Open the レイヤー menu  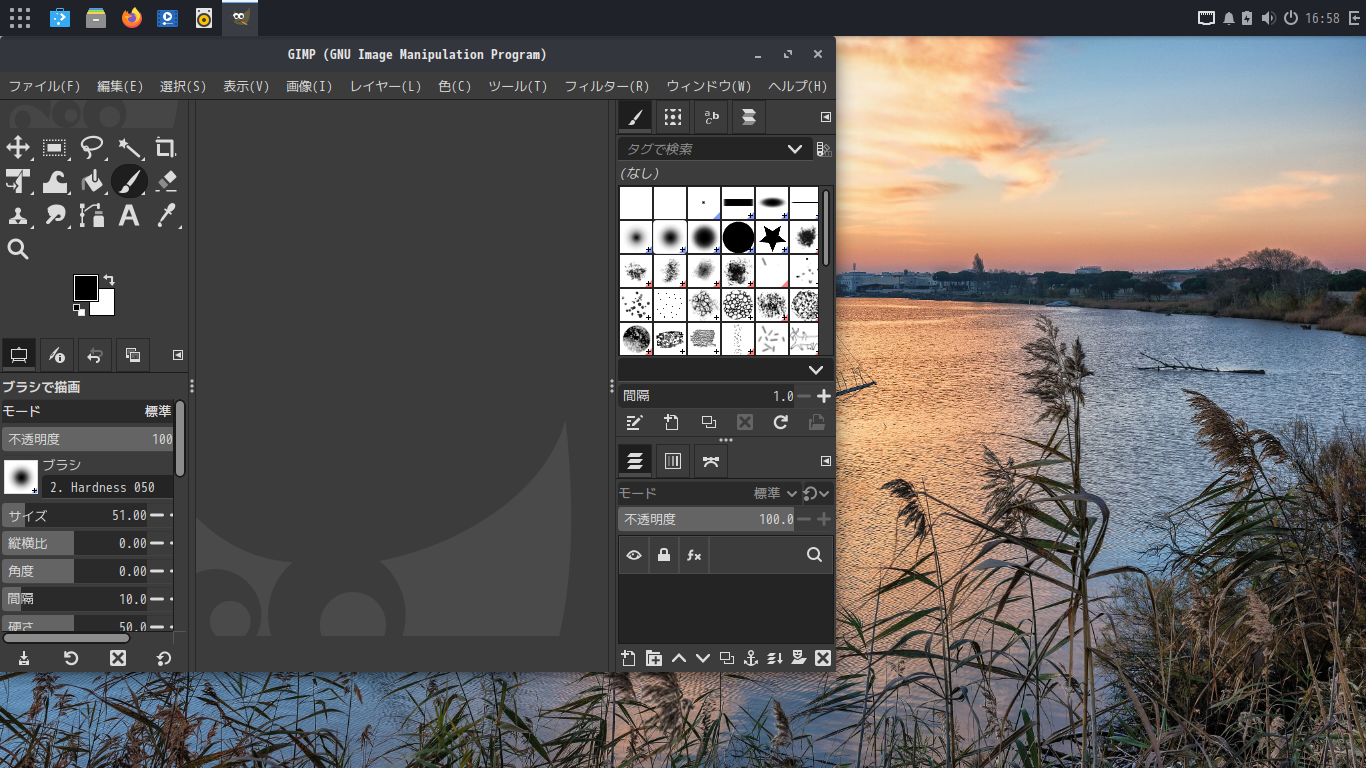(385, 86)
